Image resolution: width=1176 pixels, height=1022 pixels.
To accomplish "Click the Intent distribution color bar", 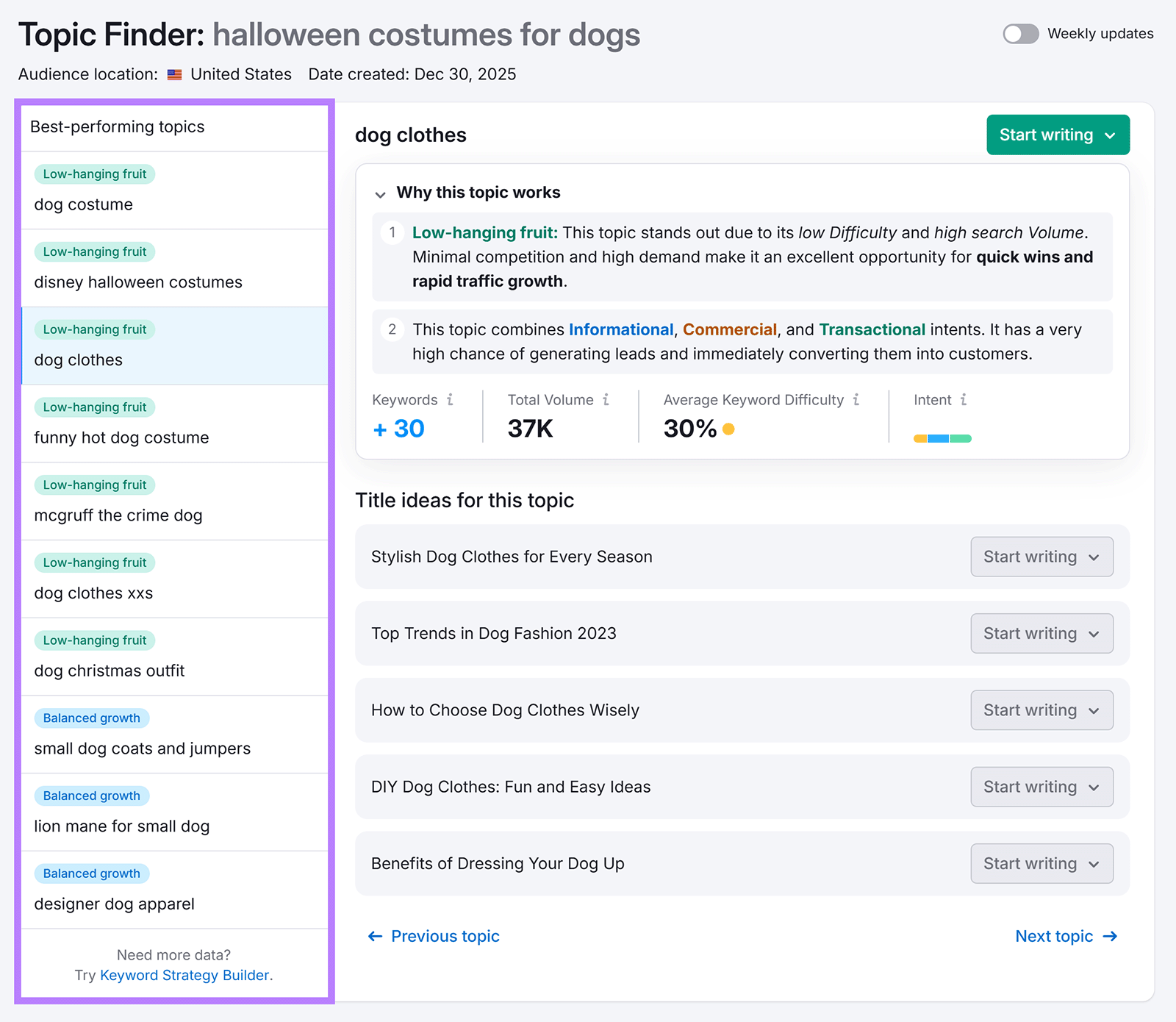I will tap(942, 437).
